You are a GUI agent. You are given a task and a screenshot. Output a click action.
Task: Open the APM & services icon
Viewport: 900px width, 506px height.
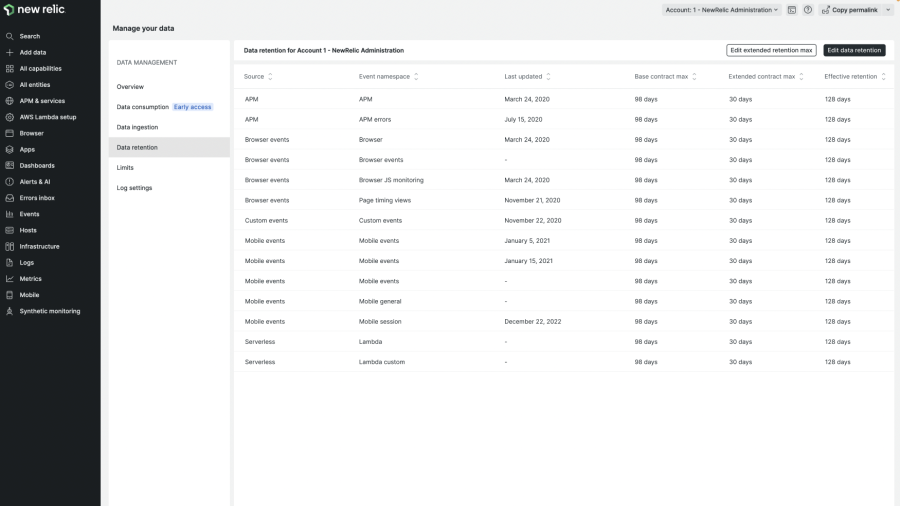coord(10,101)
